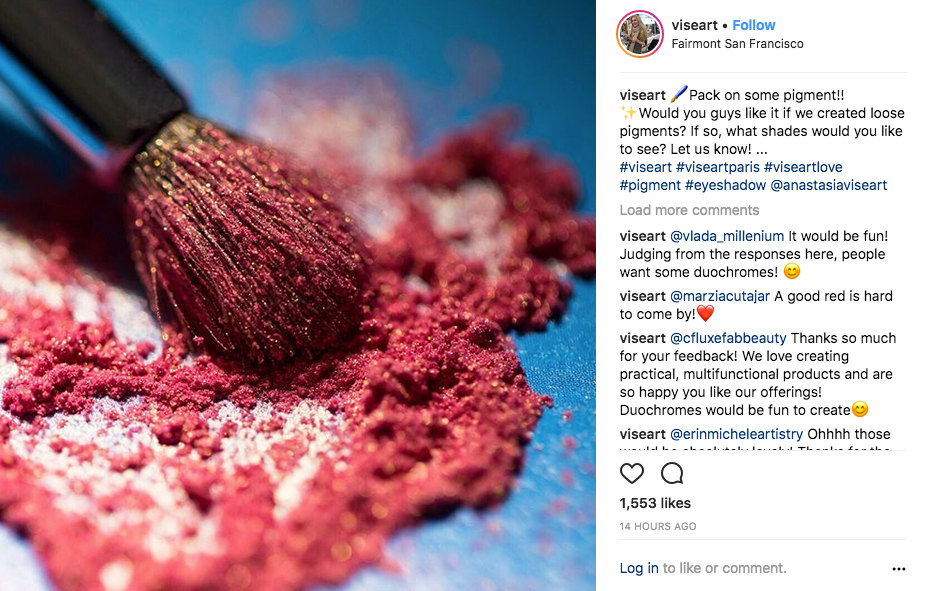Visit the @marziacutajar profile mention
928x591 pixels.
pyautogui.click(x=720, y=296)
